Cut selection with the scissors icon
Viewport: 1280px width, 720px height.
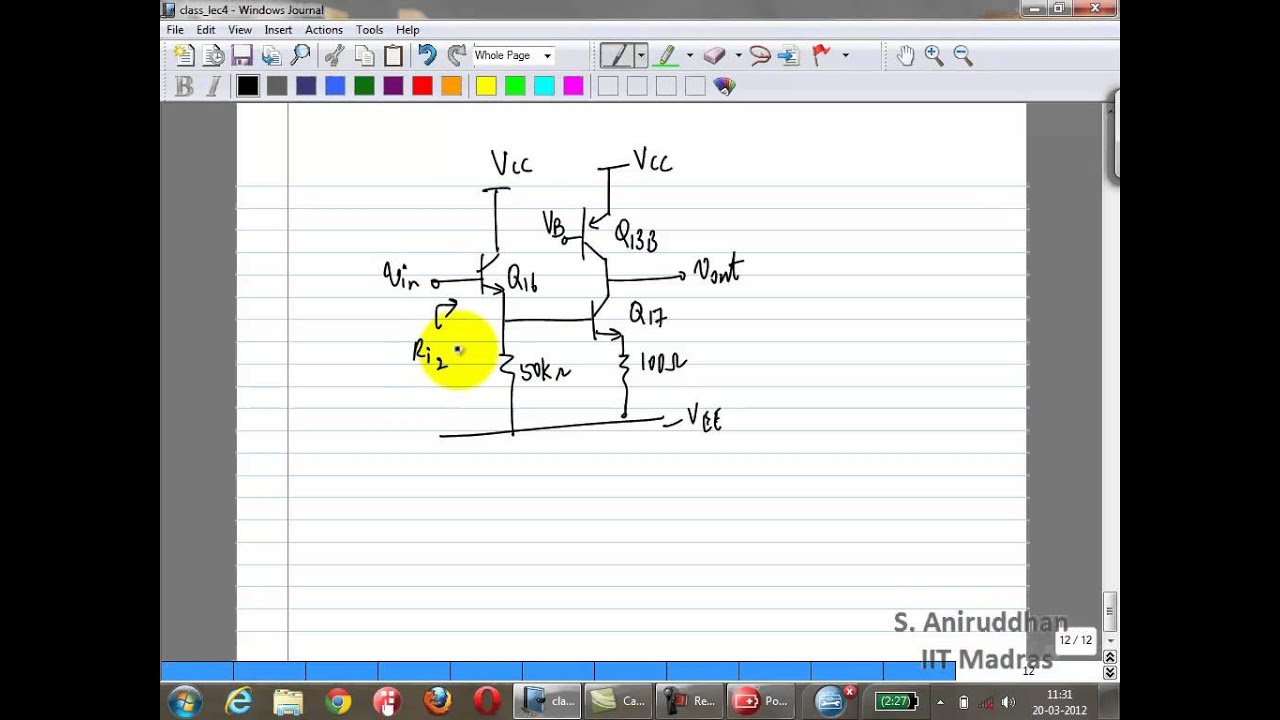click(335, 56)
